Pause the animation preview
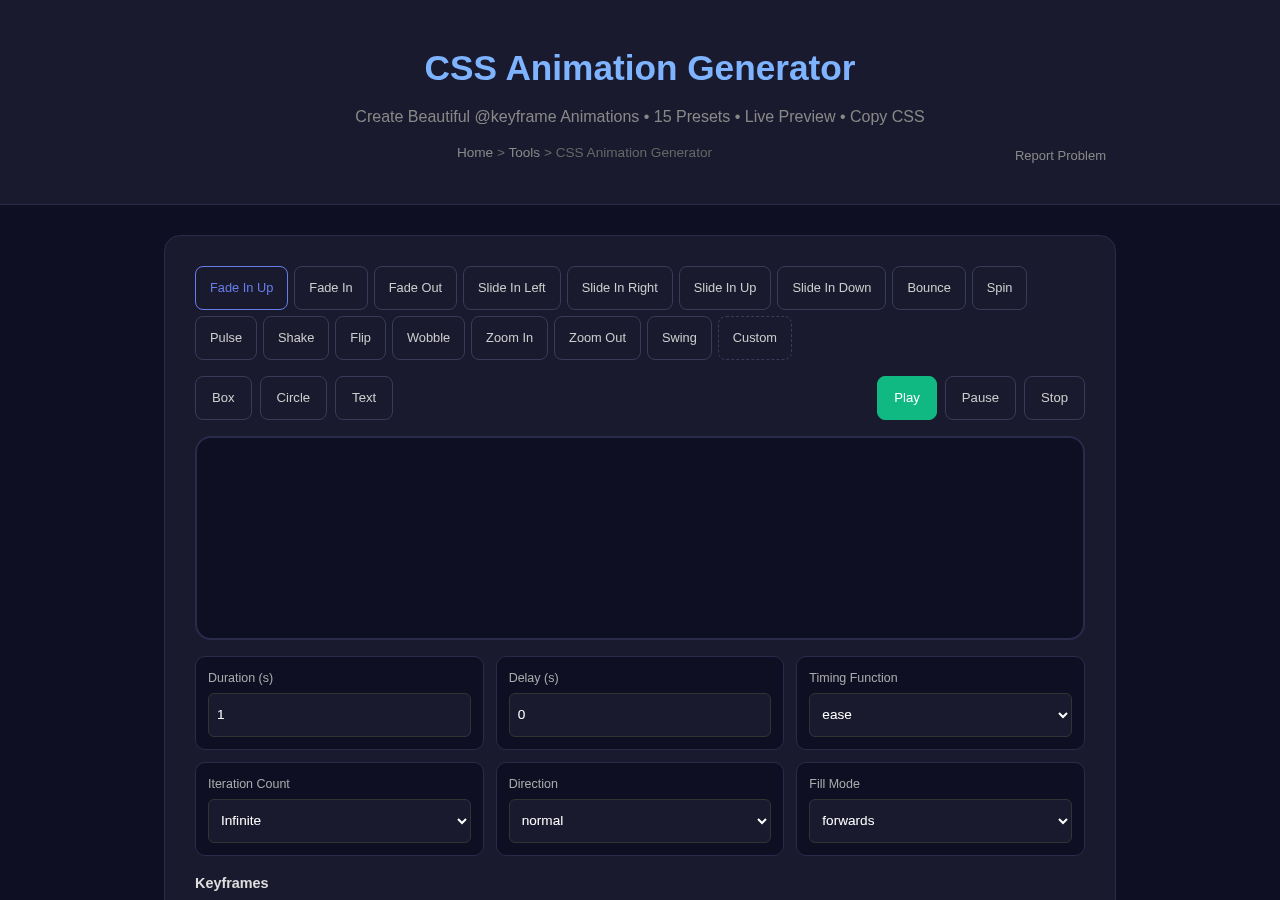This screenshot has width=1280, height=900. tap(980, 398)
